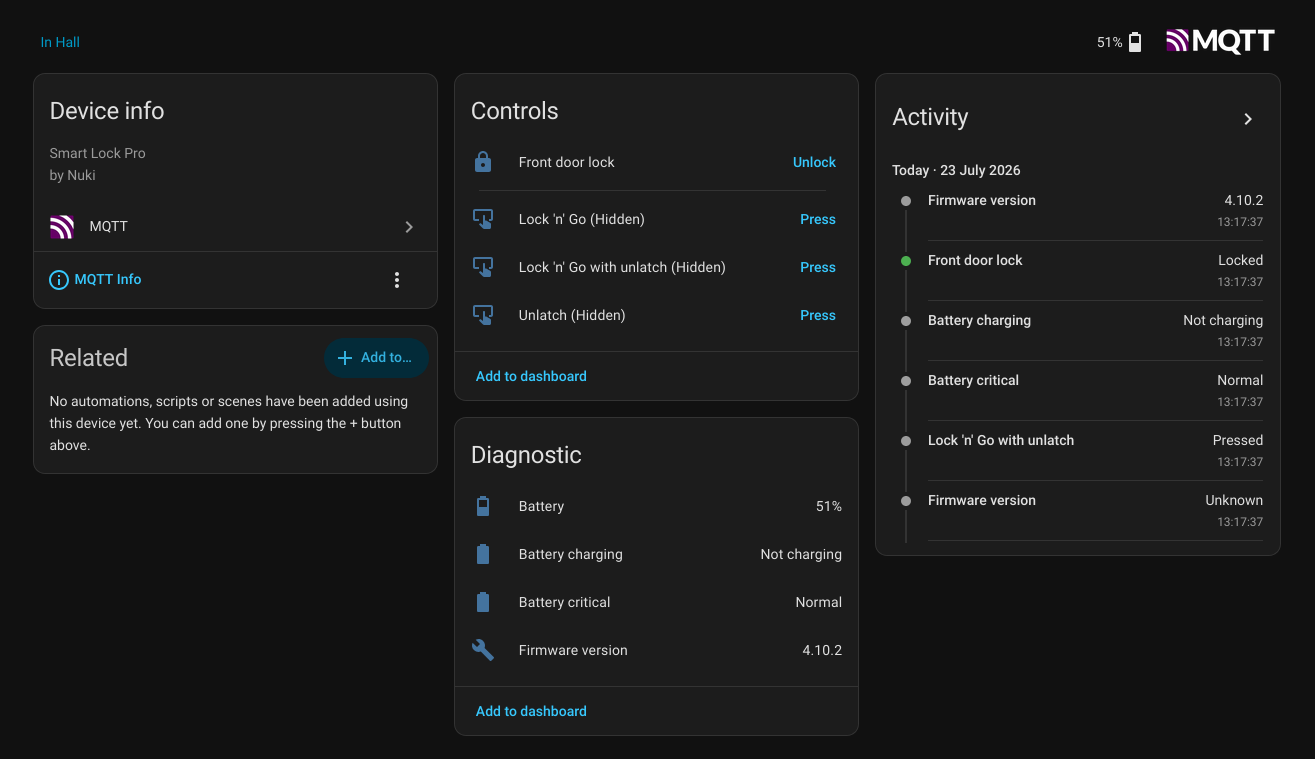Click the MQTT label in Device info
This screenshot has width=1315, height=759.
coord(109,227)
